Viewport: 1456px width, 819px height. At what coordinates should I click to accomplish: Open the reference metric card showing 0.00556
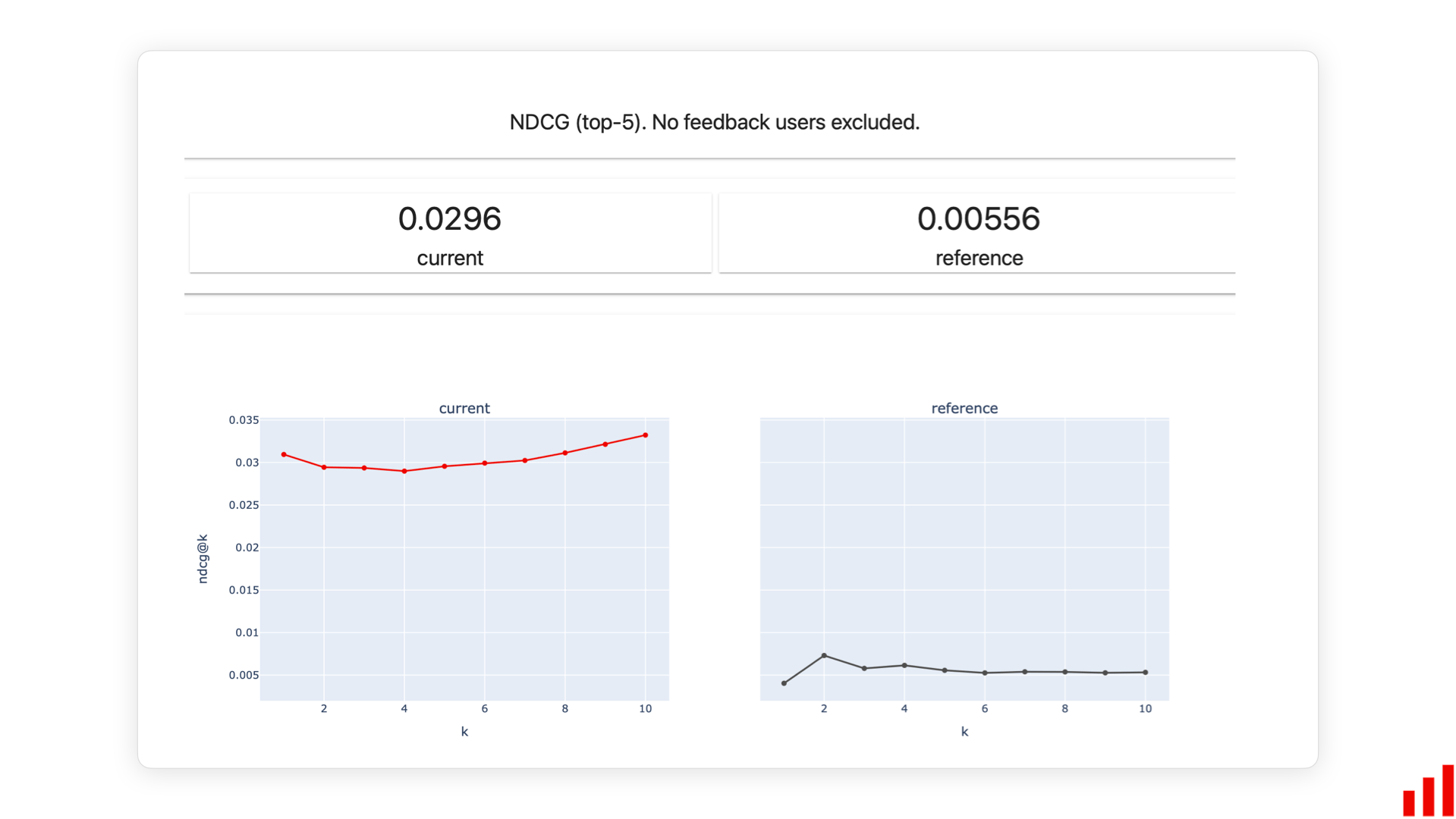click(x=978, y=232)
